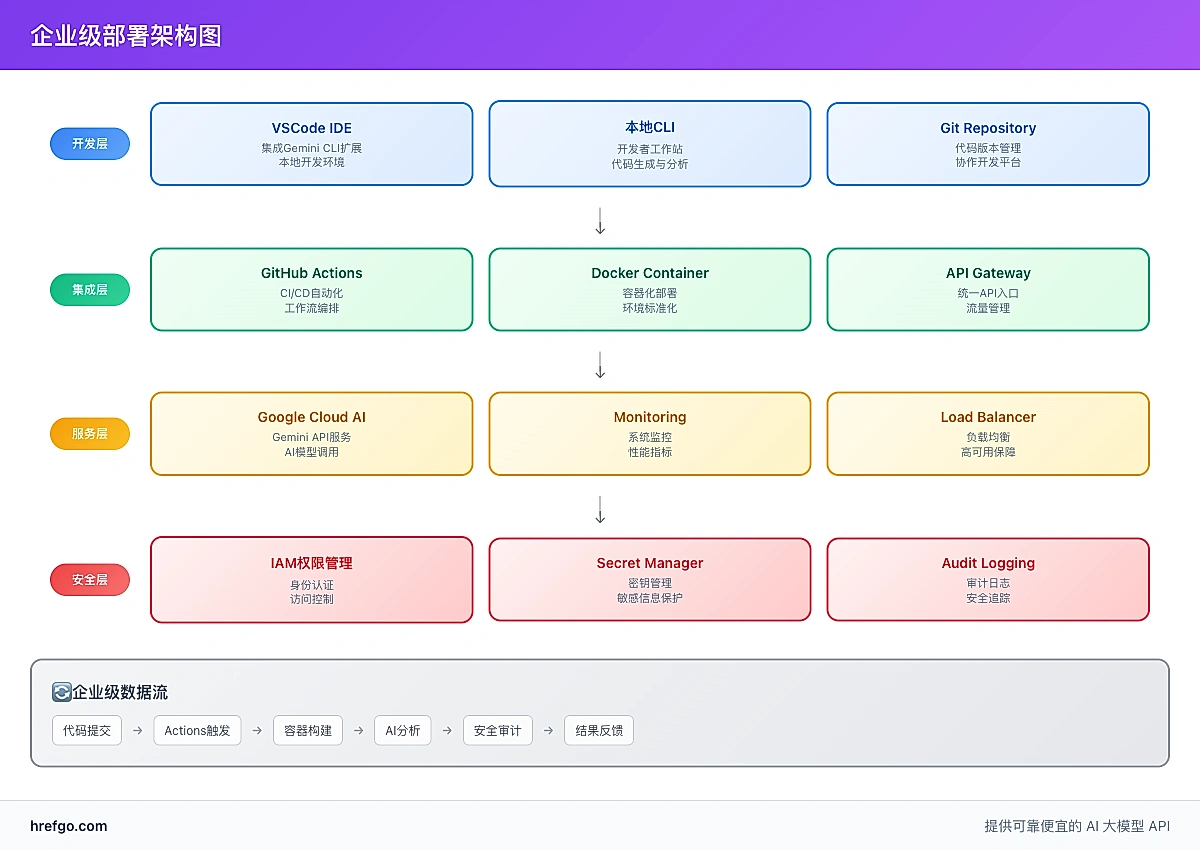Click the text 流量管理
Image resolution: width=1200 pixels, height=850 pixels.
coord(988,308)
